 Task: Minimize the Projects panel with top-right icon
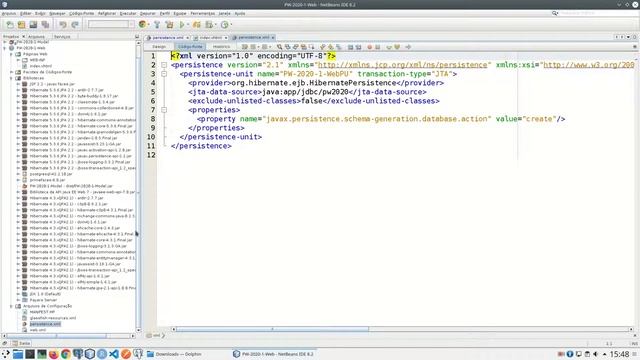tap(137, 37)
